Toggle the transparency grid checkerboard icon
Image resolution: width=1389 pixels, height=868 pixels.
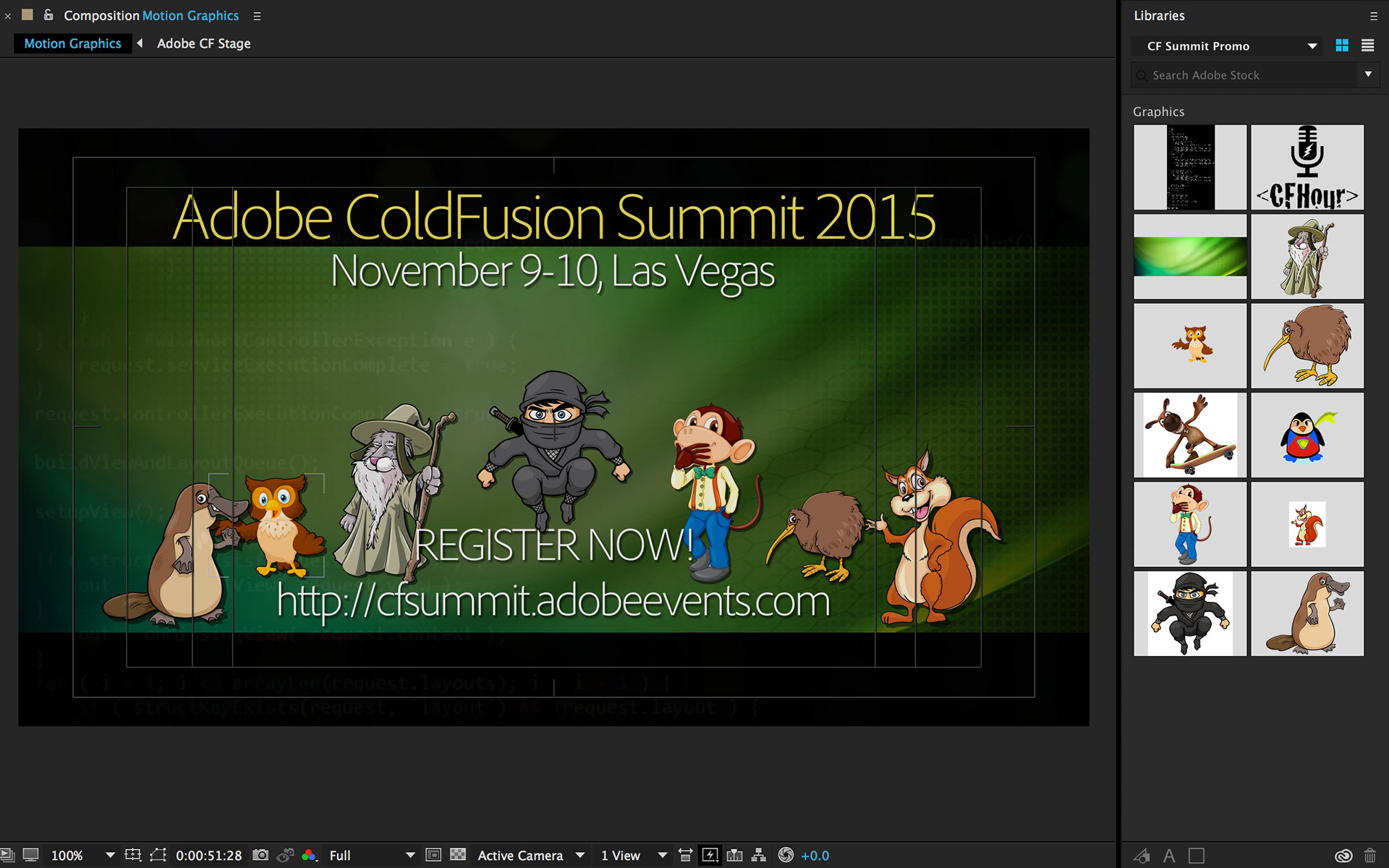(x=458, y=855)
